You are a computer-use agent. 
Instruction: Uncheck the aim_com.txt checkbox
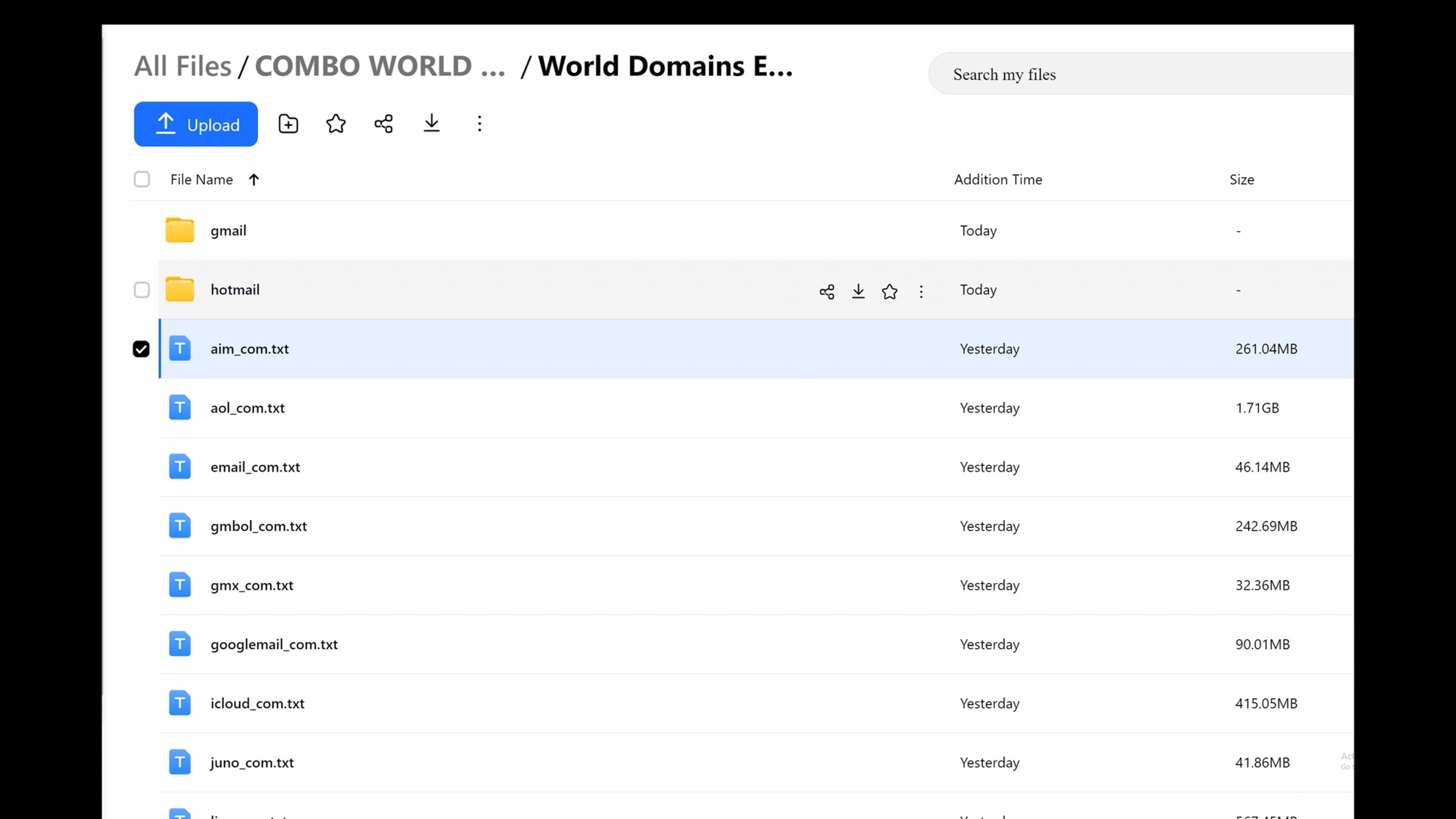(x=141, y=349)
